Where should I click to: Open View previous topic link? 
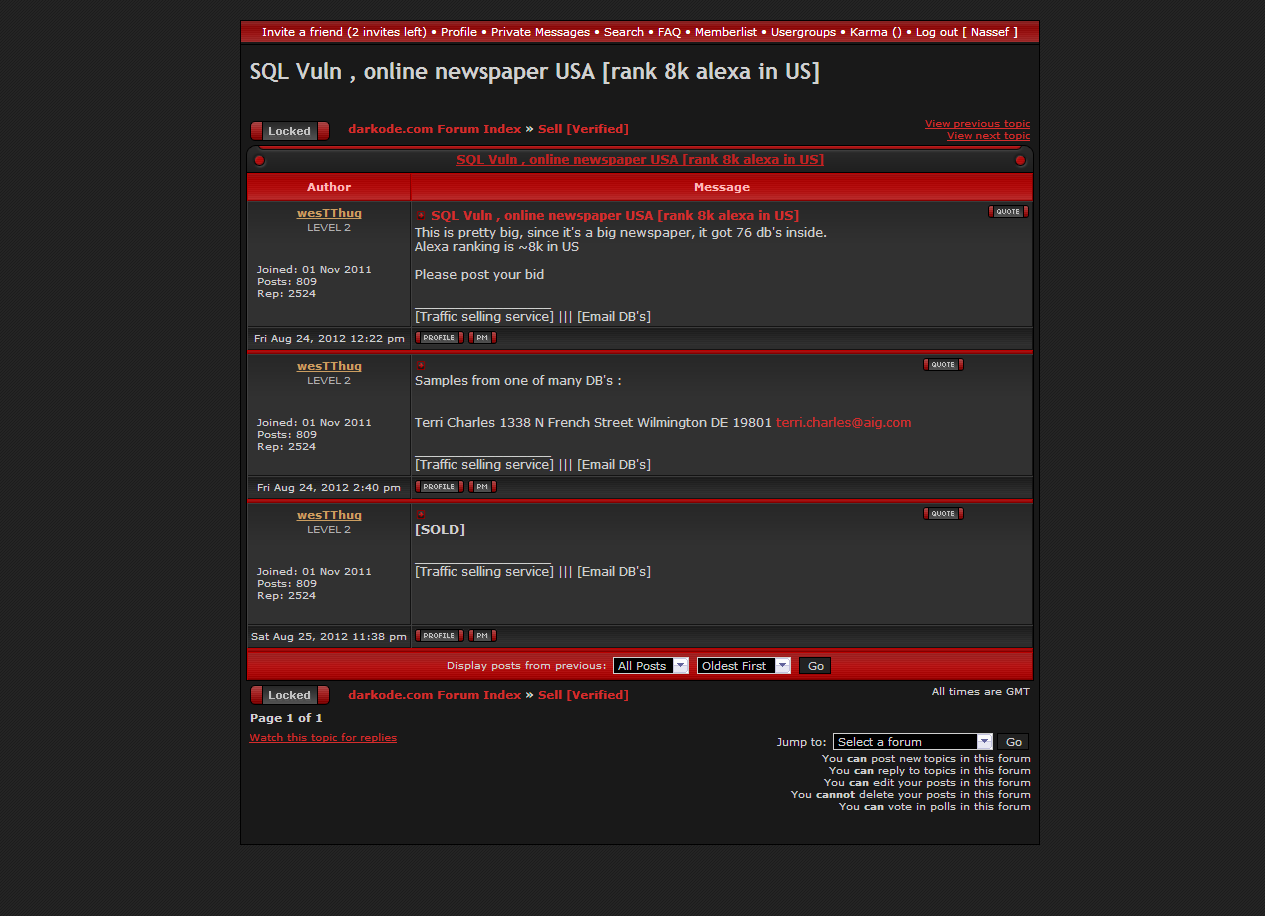[x=977, y=124]
